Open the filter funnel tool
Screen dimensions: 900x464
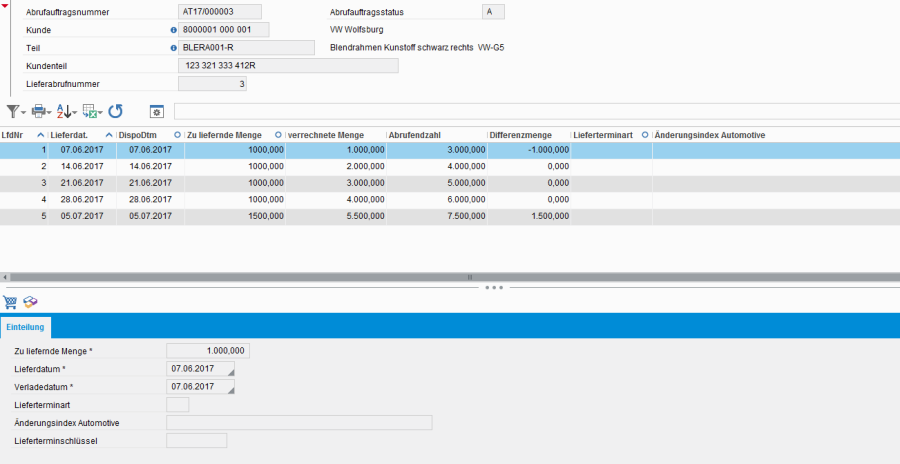[14, 111]
